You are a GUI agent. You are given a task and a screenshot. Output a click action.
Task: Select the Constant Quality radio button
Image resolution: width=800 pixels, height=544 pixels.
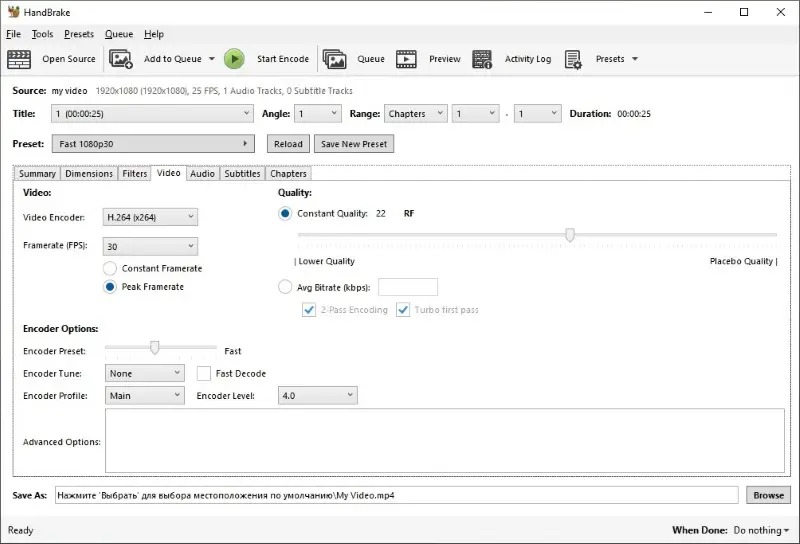click(285, 214)
